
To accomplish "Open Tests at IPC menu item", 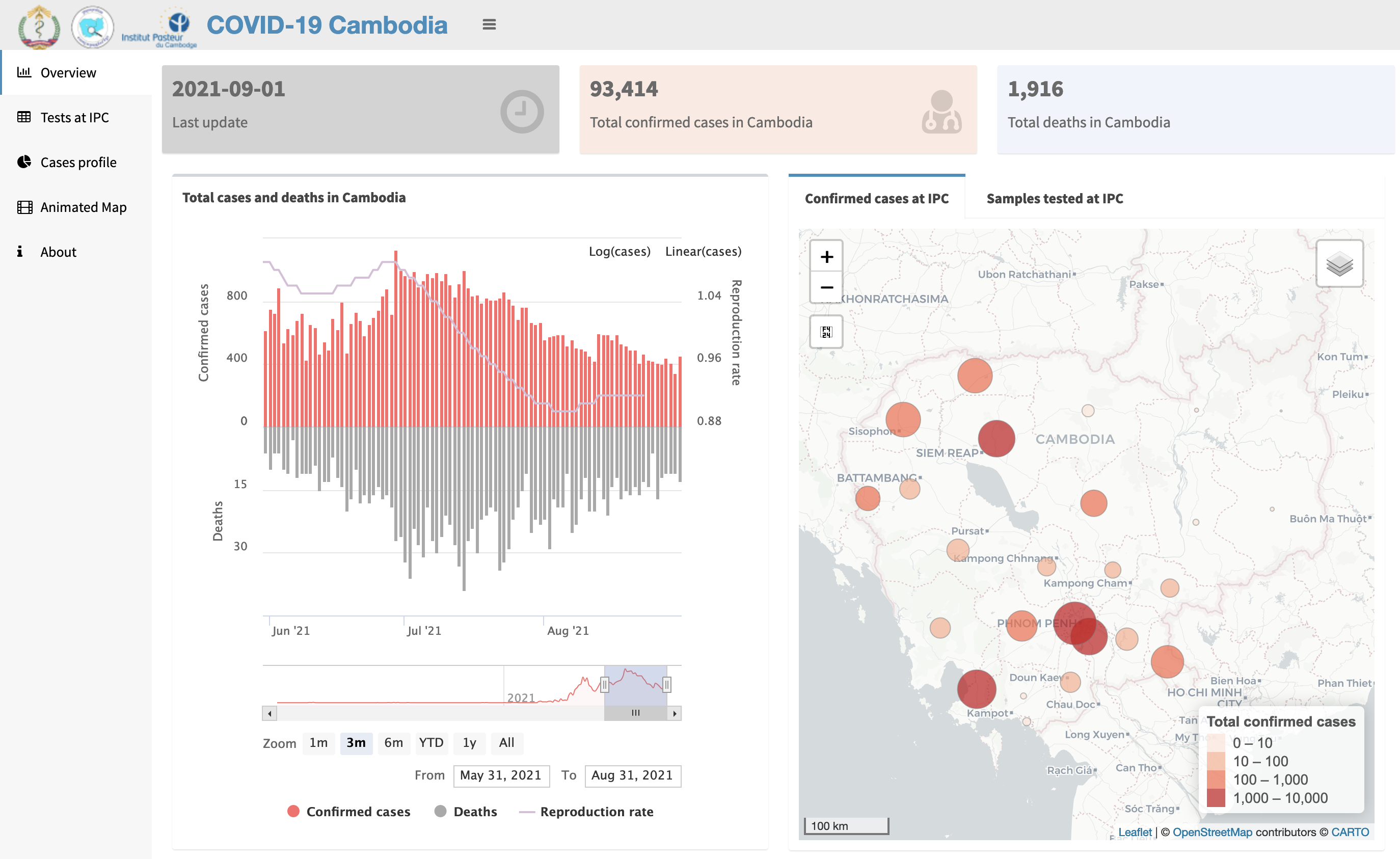I will pos(75,117).
